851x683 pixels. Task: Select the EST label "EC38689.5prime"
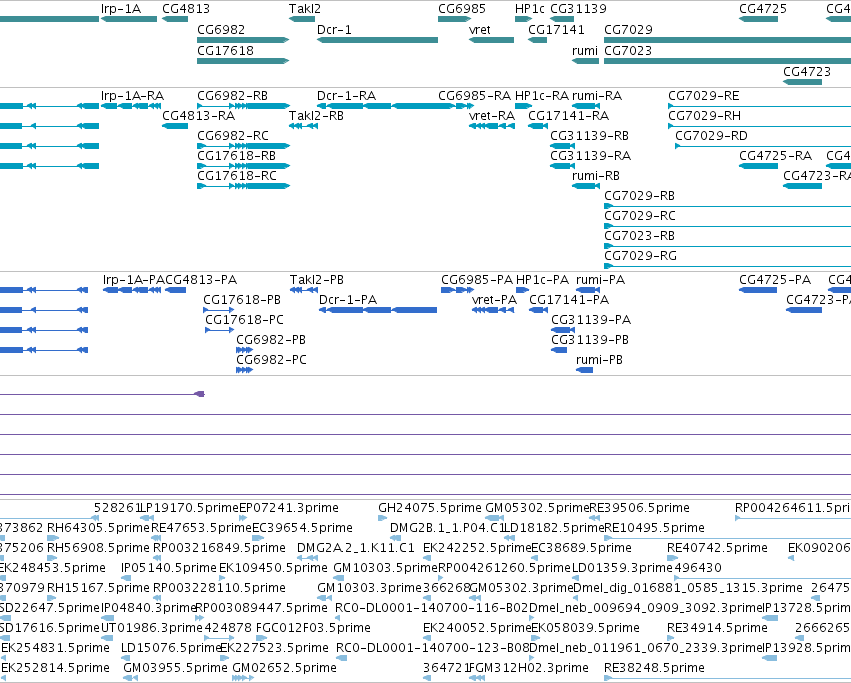581,548
